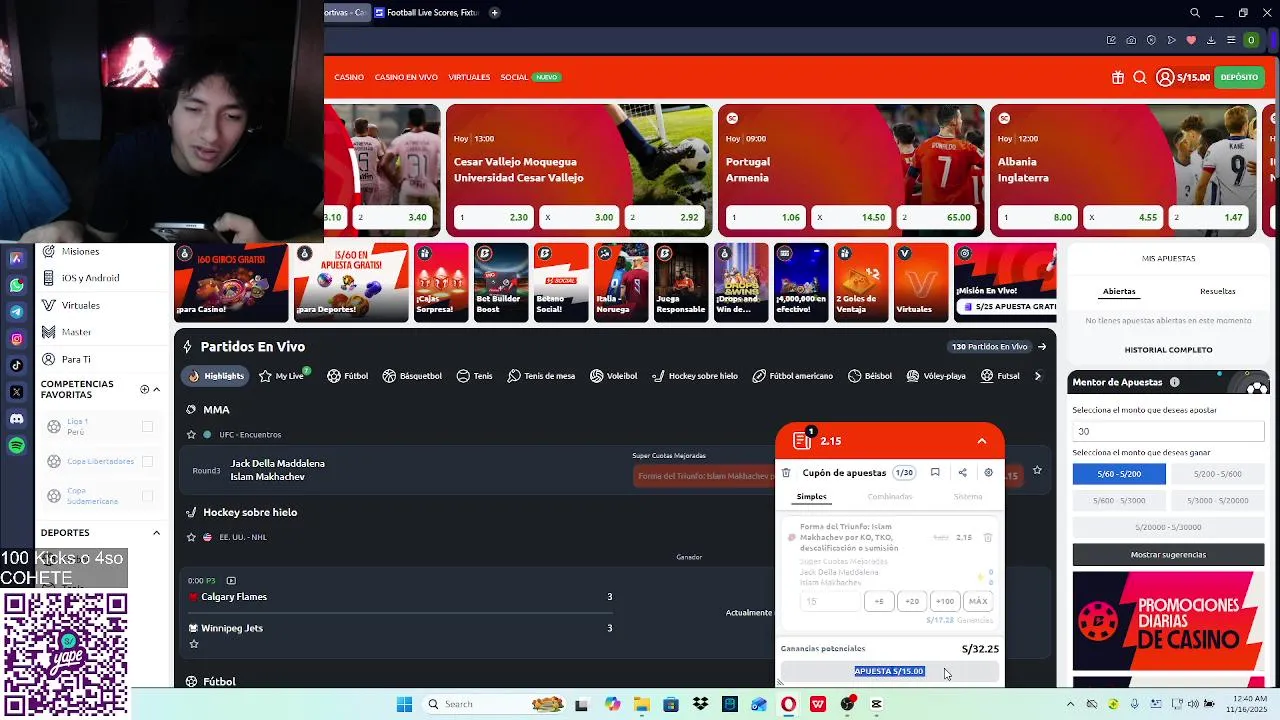Place the bet with APUESTA S/15.00 button
1280x720 pixels.
tap(889, 671)
